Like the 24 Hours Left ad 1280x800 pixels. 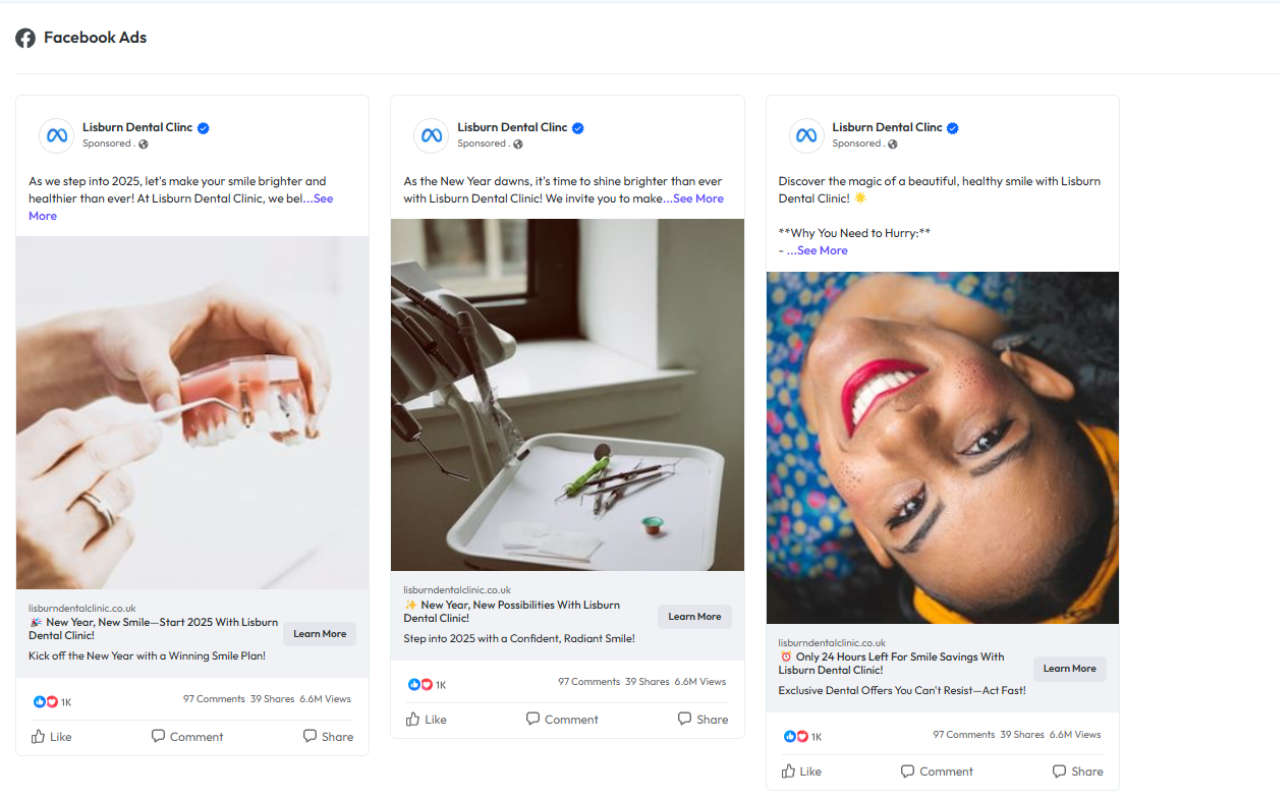coord(801,771)
